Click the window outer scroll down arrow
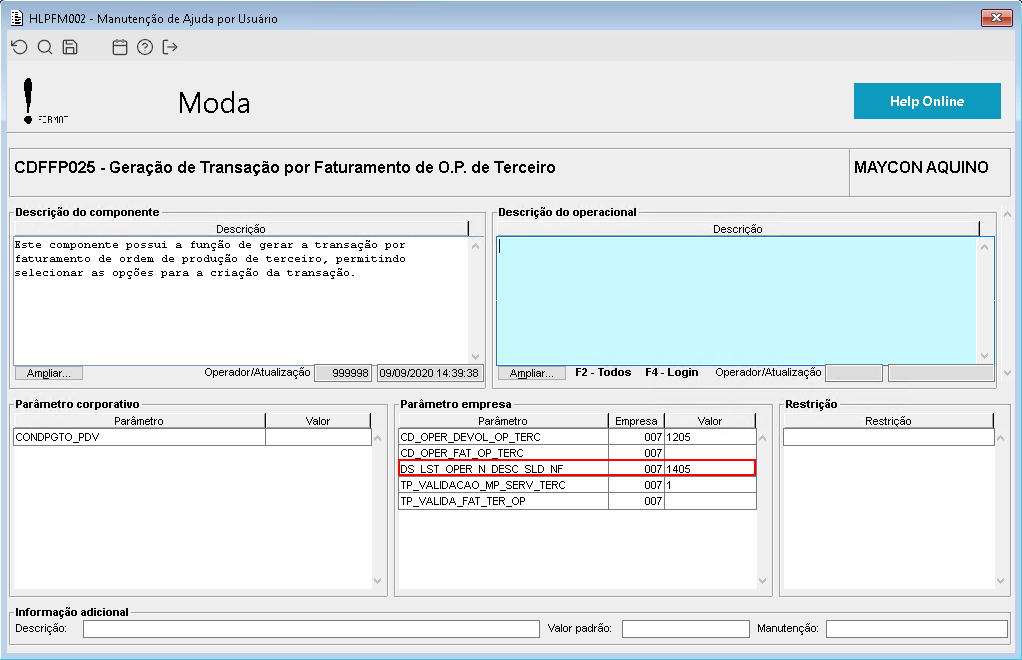Viewport: 1022px width, 660px height. click(1008, 373)
